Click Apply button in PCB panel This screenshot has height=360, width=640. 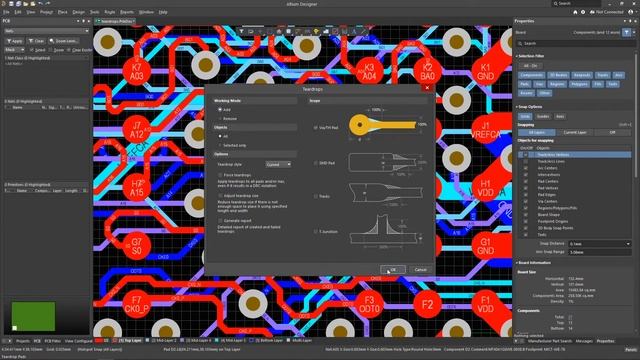[x=15, y=41]
